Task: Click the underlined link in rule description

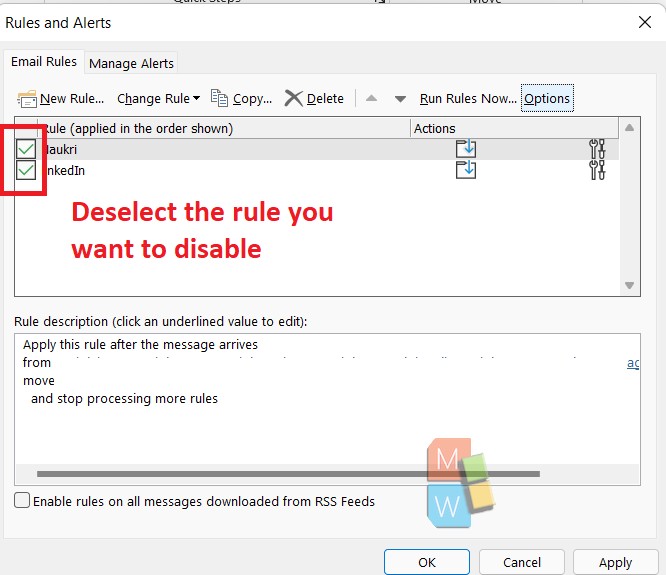Action: [x=633, y=363]
